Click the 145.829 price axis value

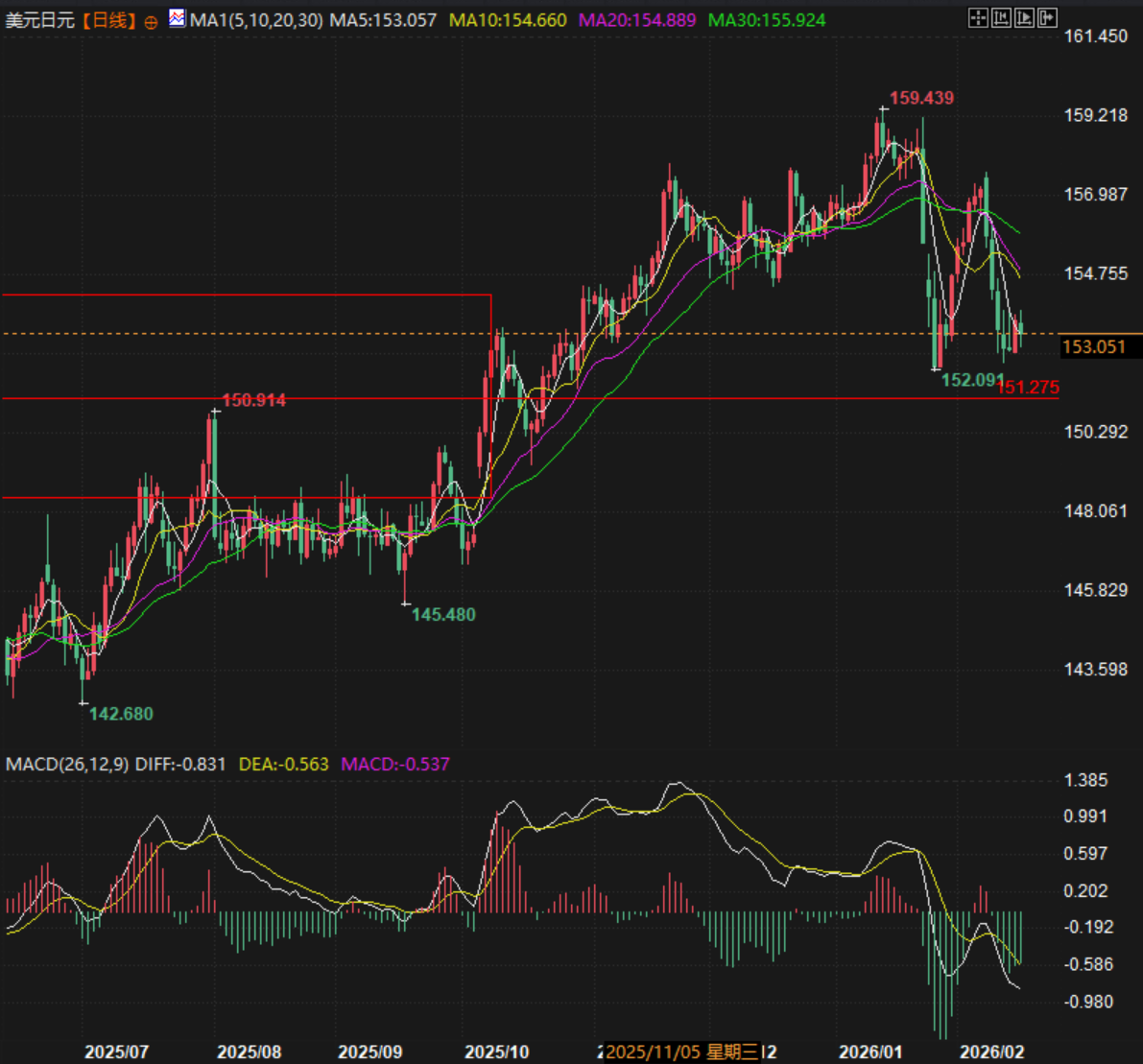click(1096, 590)
